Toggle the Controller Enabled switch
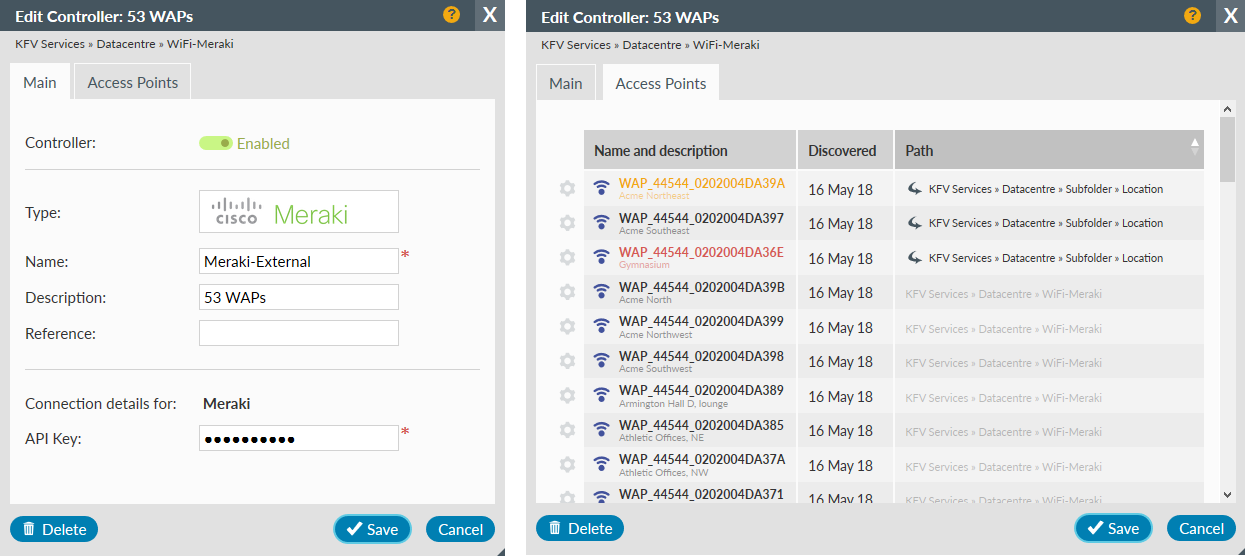This screenshot has height=556, width=1245. click(x=216, y=143)
